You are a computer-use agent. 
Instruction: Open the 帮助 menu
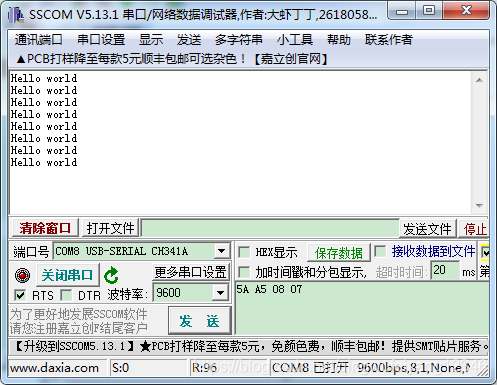point(339,40)
